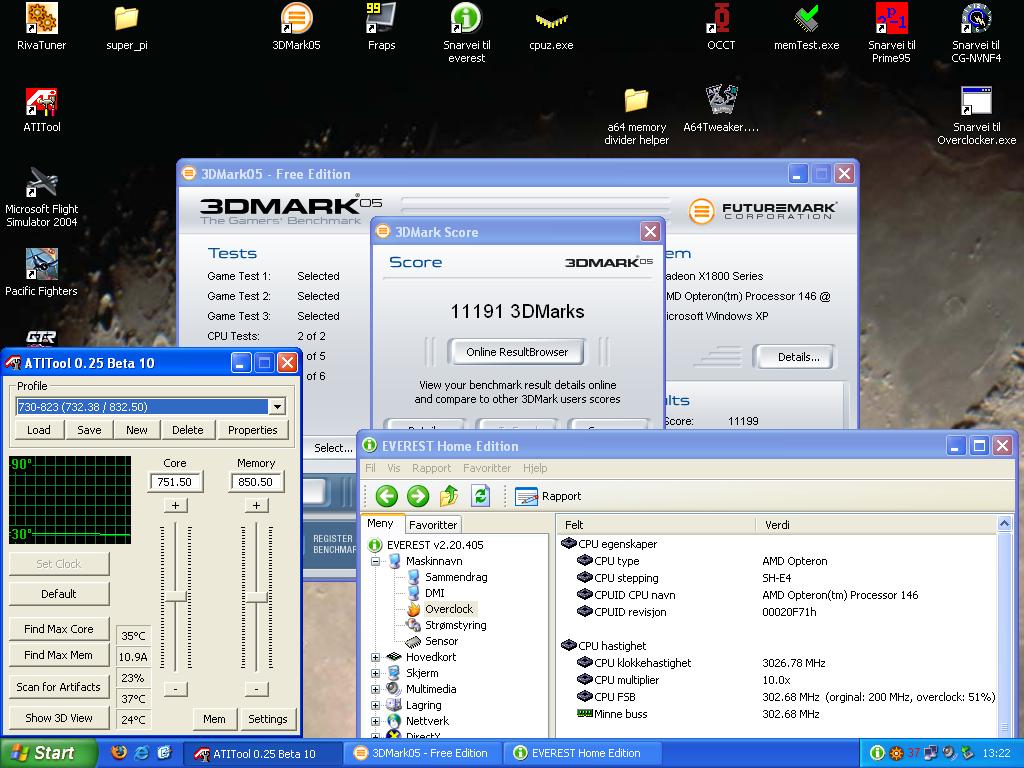1024x768 pixels.
Task: Expand the Nettverk tree node
Action: (376, 721)
